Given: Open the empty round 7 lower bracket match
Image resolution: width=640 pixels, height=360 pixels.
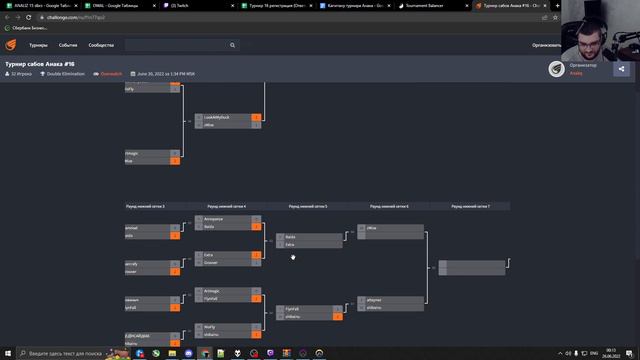Looking at the screenshot, I should click(x=472, y=268).
